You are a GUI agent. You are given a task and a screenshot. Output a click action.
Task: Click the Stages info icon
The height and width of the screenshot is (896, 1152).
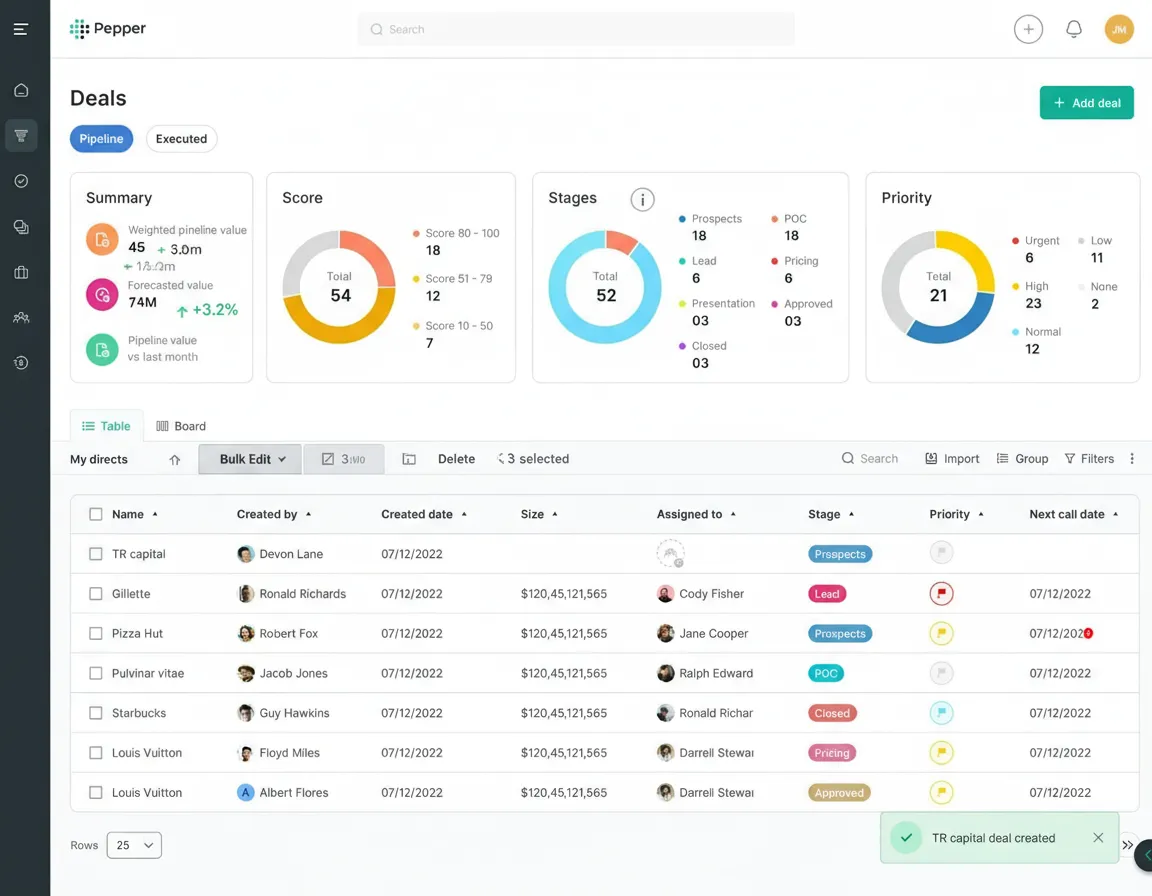(x=642, y=199)
